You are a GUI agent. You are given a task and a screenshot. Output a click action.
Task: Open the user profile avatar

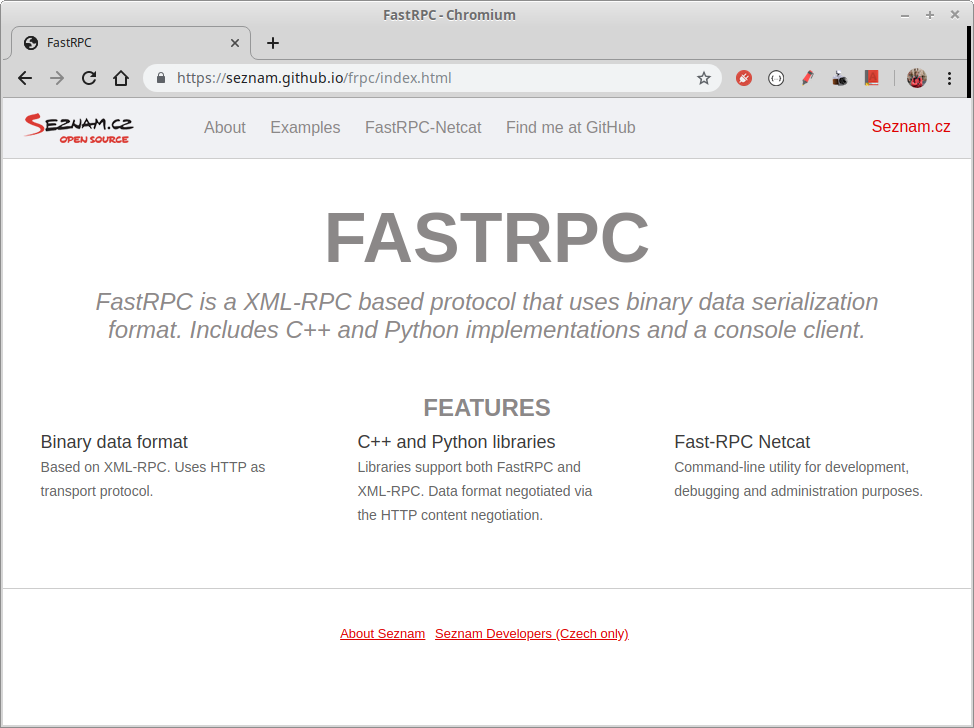coord(916,78)
